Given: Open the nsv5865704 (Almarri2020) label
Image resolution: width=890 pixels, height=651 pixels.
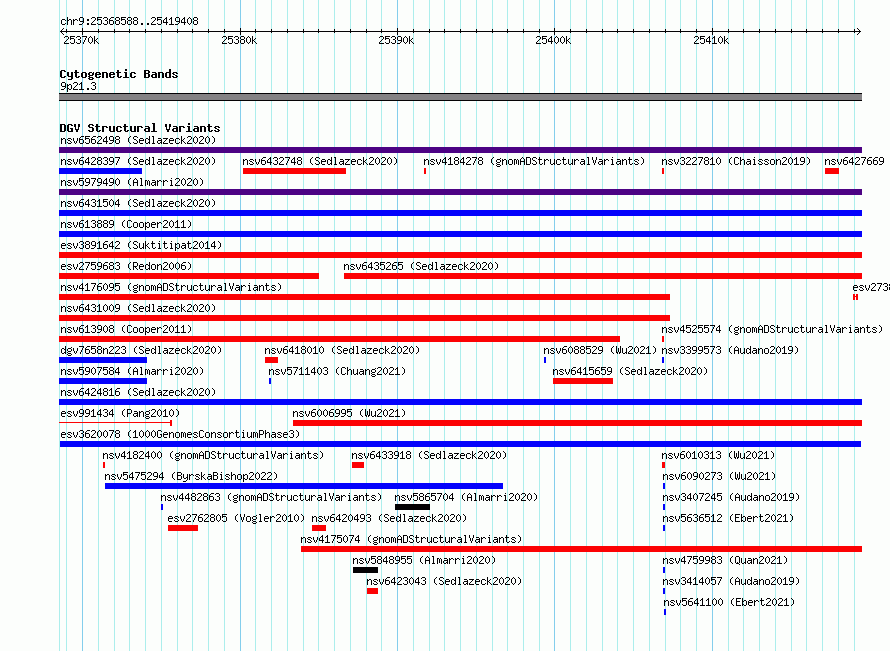Looking at the screenshot, I should tap(466, 497).
